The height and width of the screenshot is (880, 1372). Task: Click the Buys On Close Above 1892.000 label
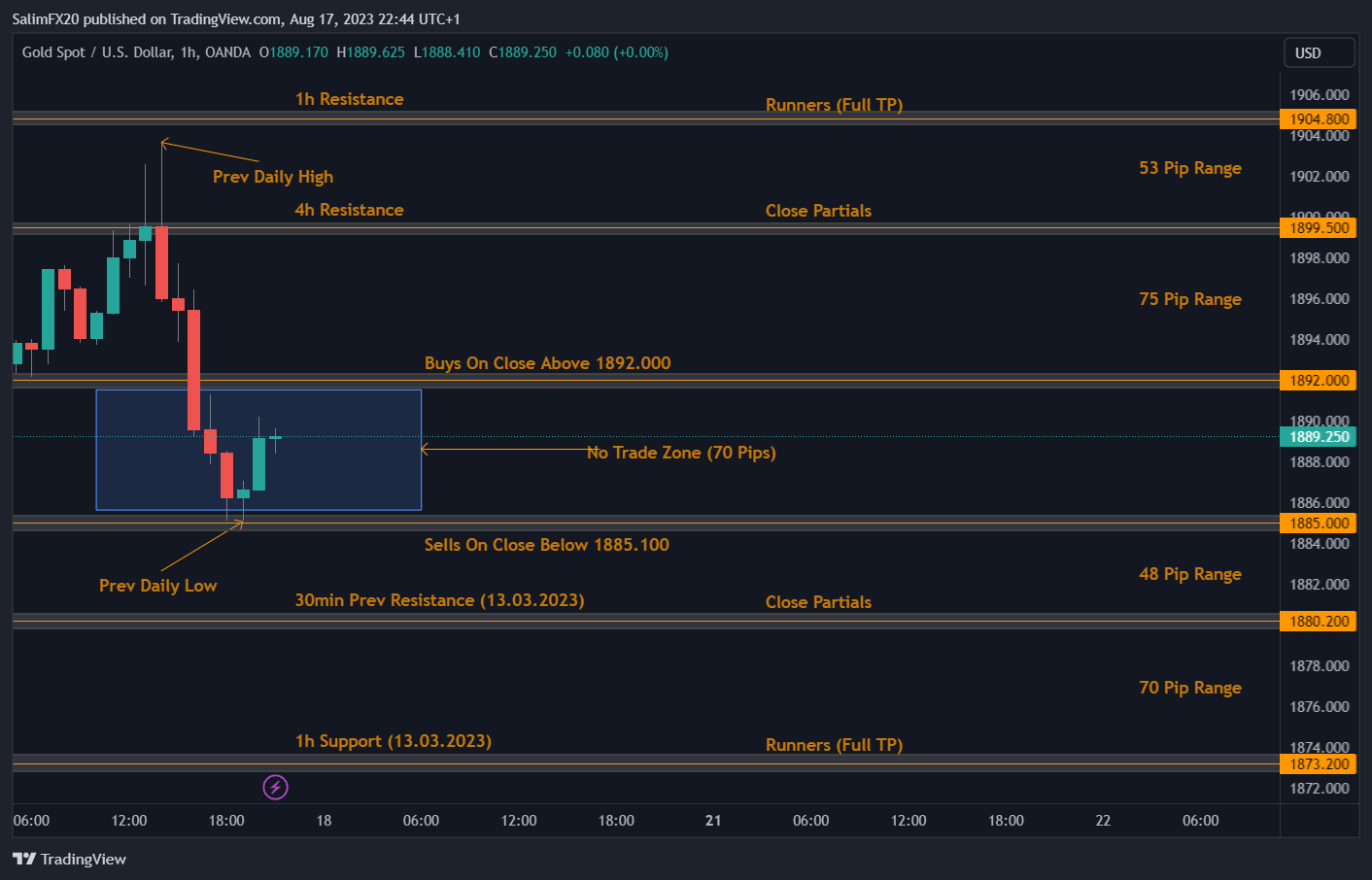coord(547,362)
